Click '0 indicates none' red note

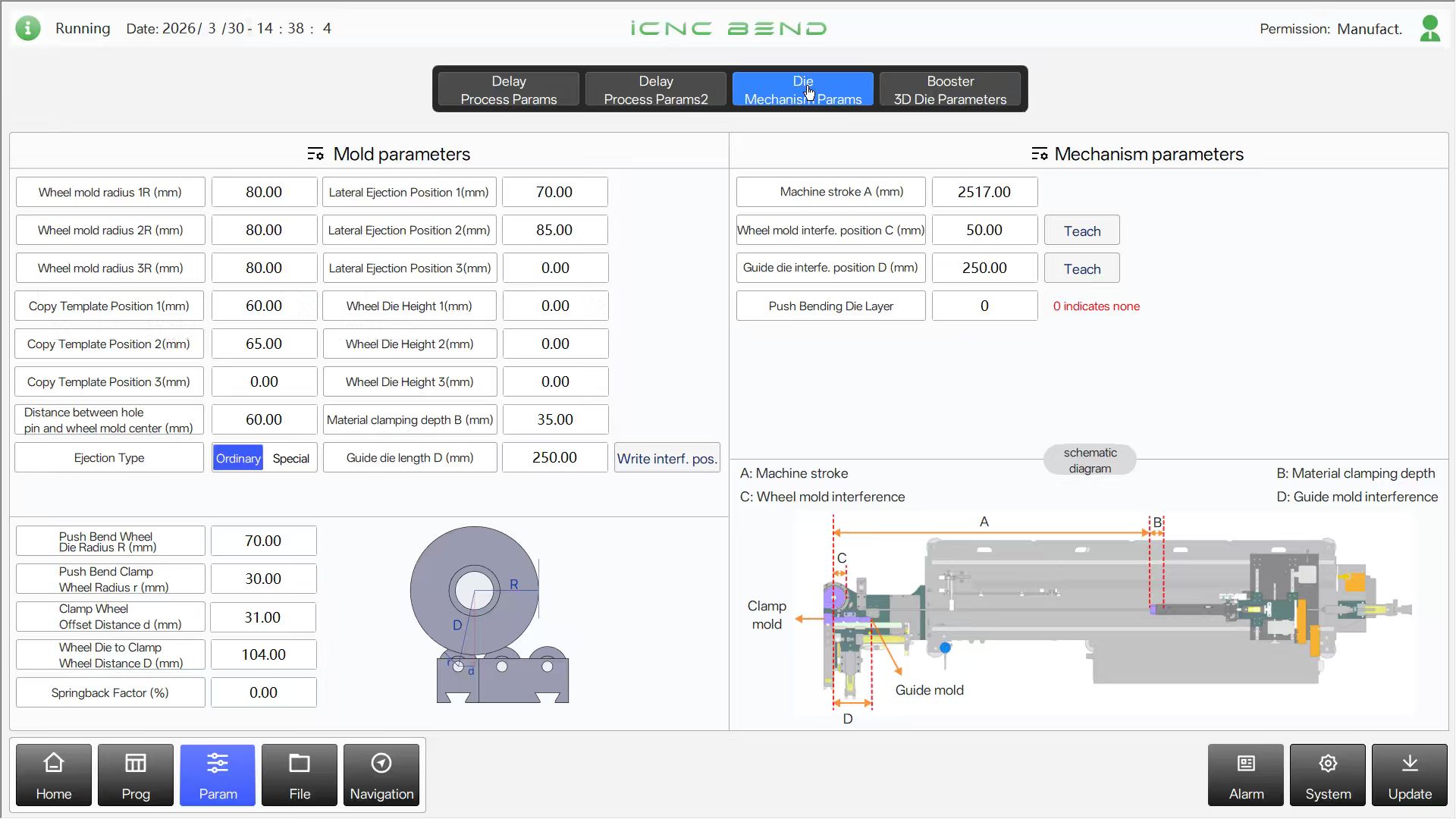1096,306
